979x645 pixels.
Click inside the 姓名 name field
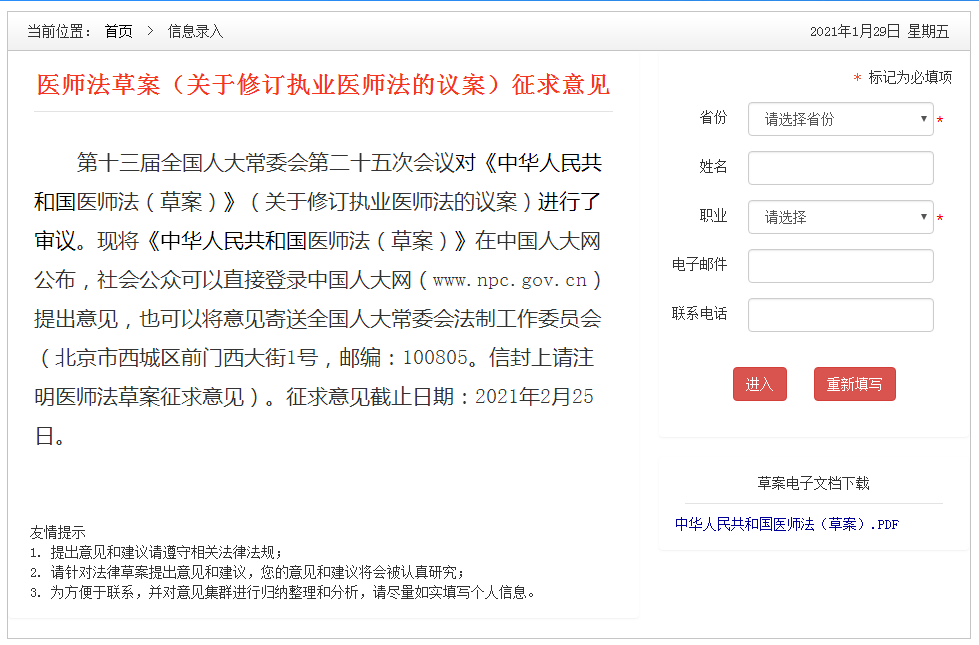tap(840, 168)
